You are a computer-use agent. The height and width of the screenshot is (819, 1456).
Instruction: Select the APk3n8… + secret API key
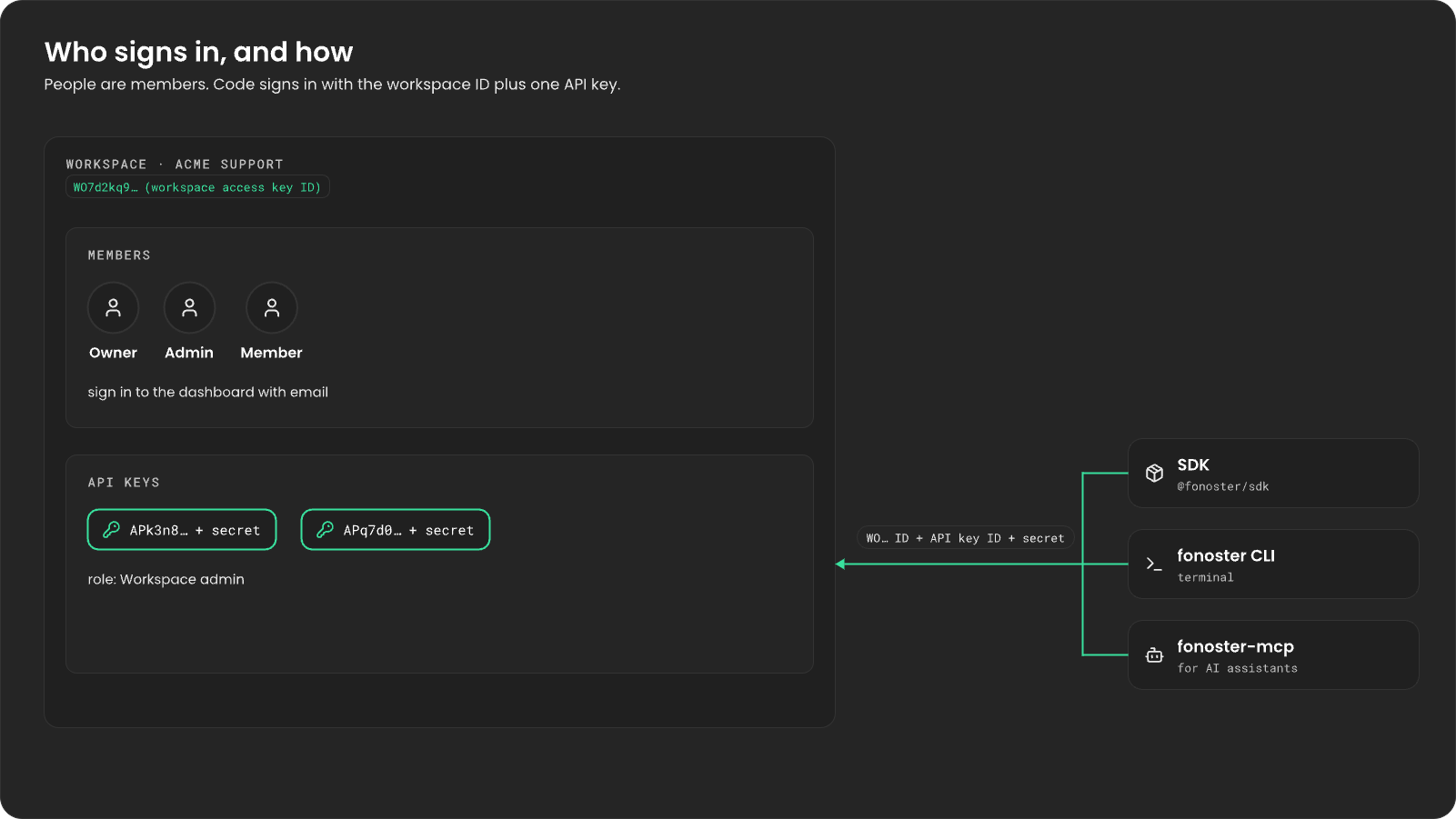182,530
